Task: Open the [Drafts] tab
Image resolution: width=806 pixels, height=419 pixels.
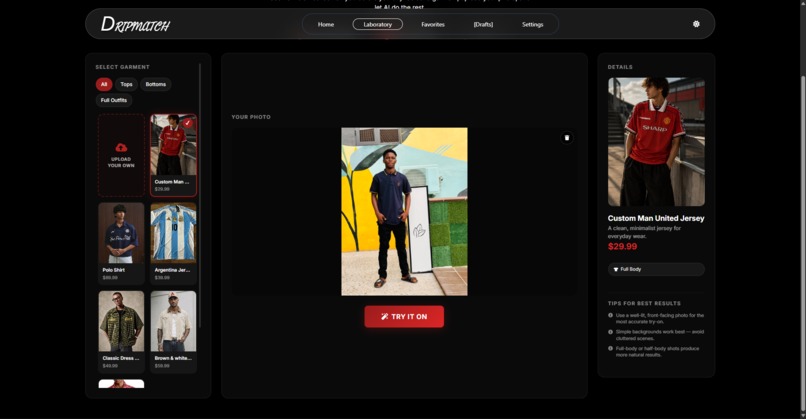Action: tap(483, 24)
